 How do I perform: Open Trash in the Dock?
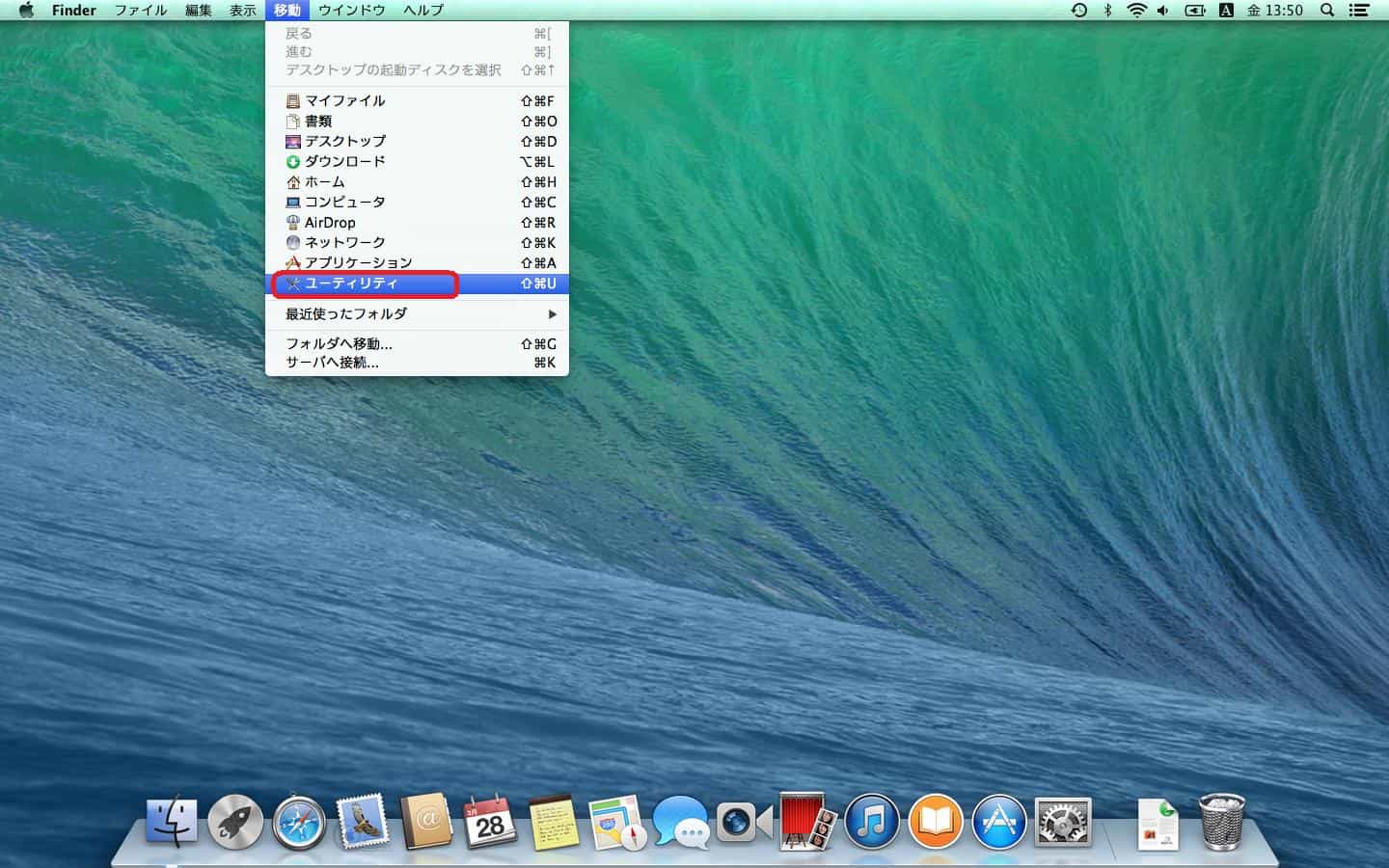pos(1221,823)
